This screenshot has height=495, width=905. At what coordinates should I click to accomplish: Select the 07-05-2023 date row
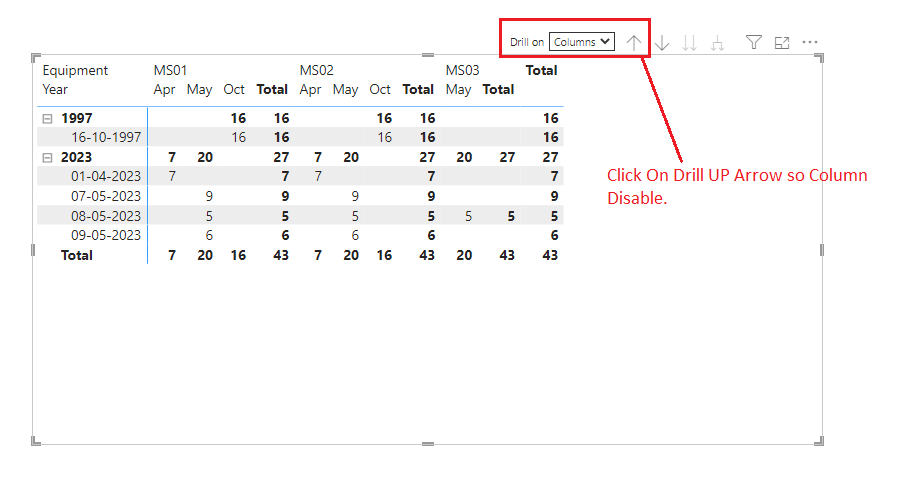coord(106,196)
